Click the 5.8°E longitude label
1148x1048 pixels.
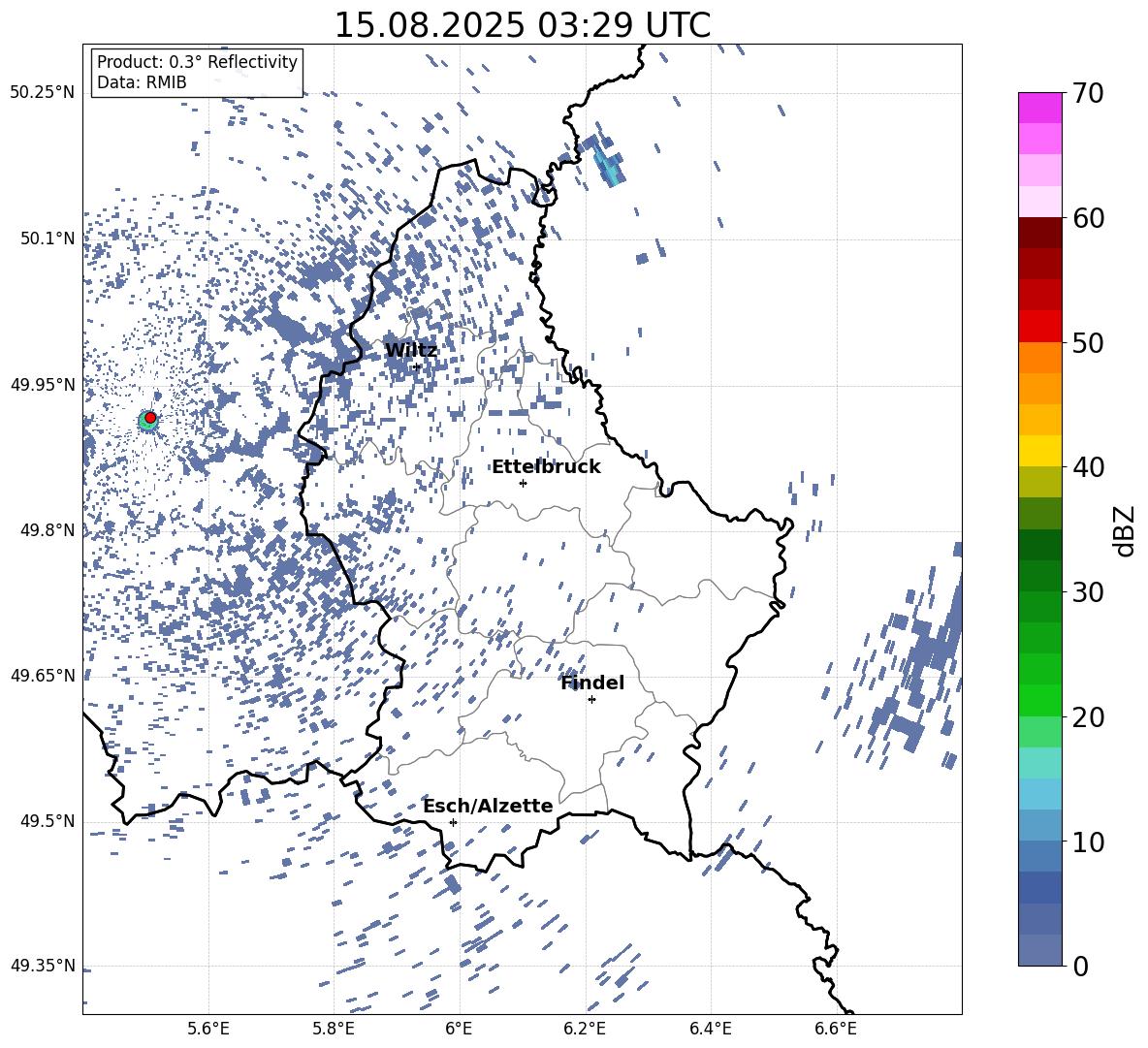pos(334,1029)
